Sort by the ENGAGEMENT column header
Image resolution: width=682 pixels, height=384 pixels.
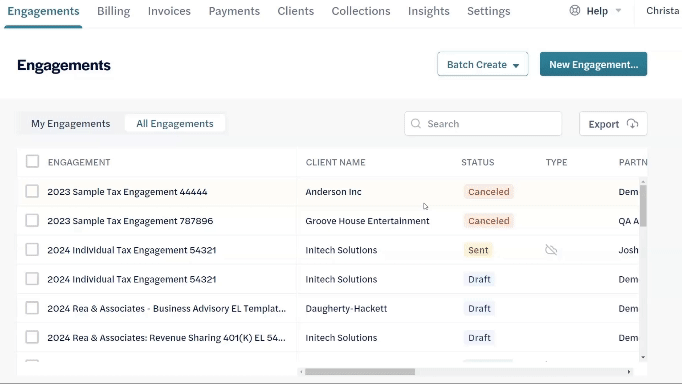[x=79, y=162]
